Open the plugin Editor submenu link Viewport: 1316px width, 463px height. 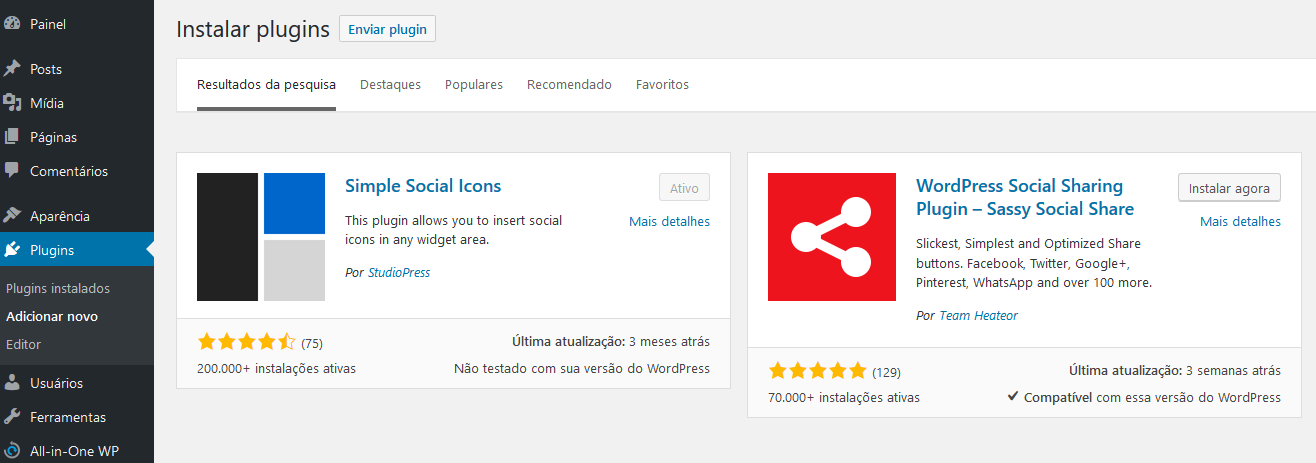pyautogui.click(x=23, y=344)
